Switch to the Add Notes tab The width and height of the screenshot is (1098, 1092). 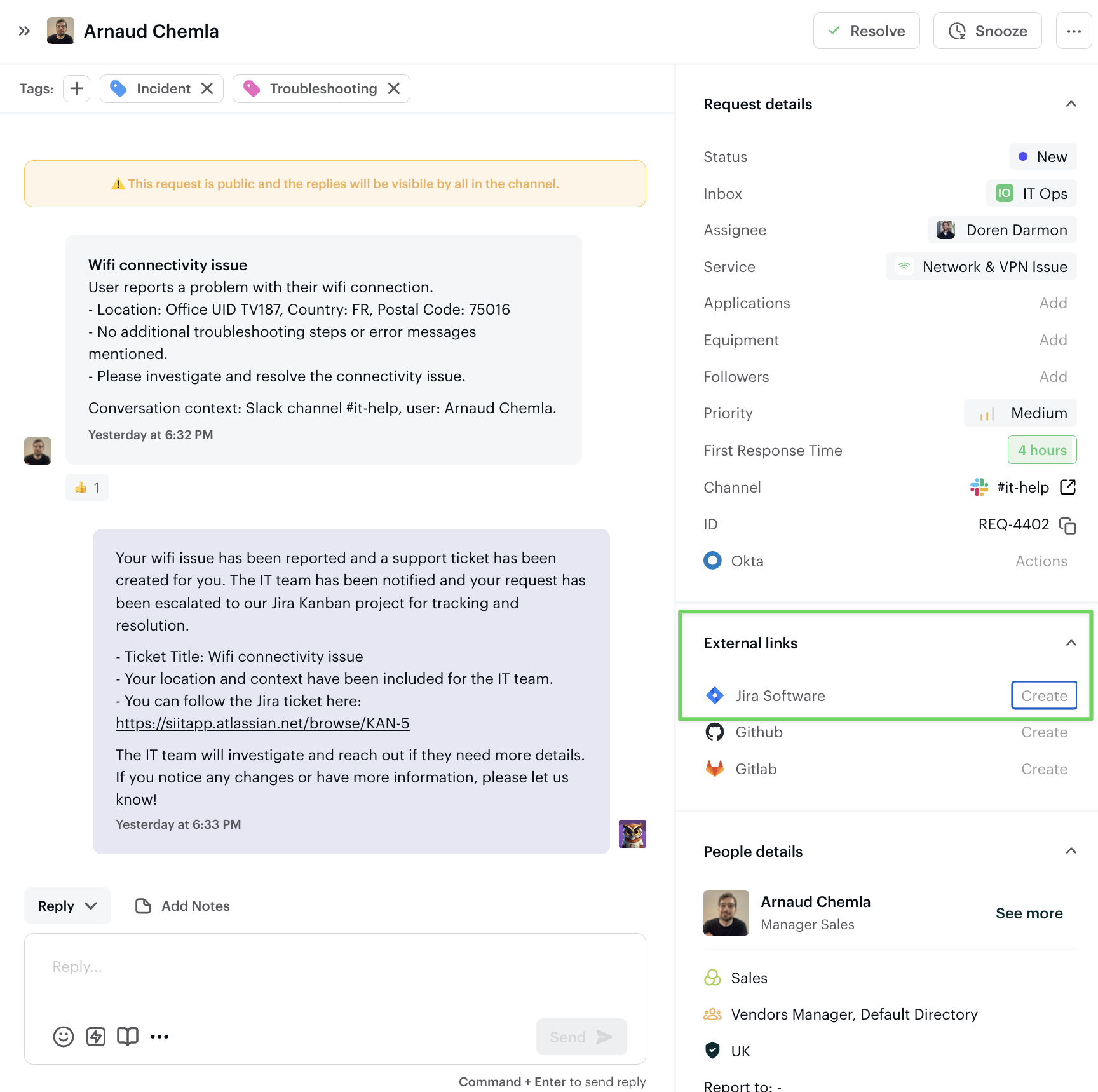pos(183,906)
